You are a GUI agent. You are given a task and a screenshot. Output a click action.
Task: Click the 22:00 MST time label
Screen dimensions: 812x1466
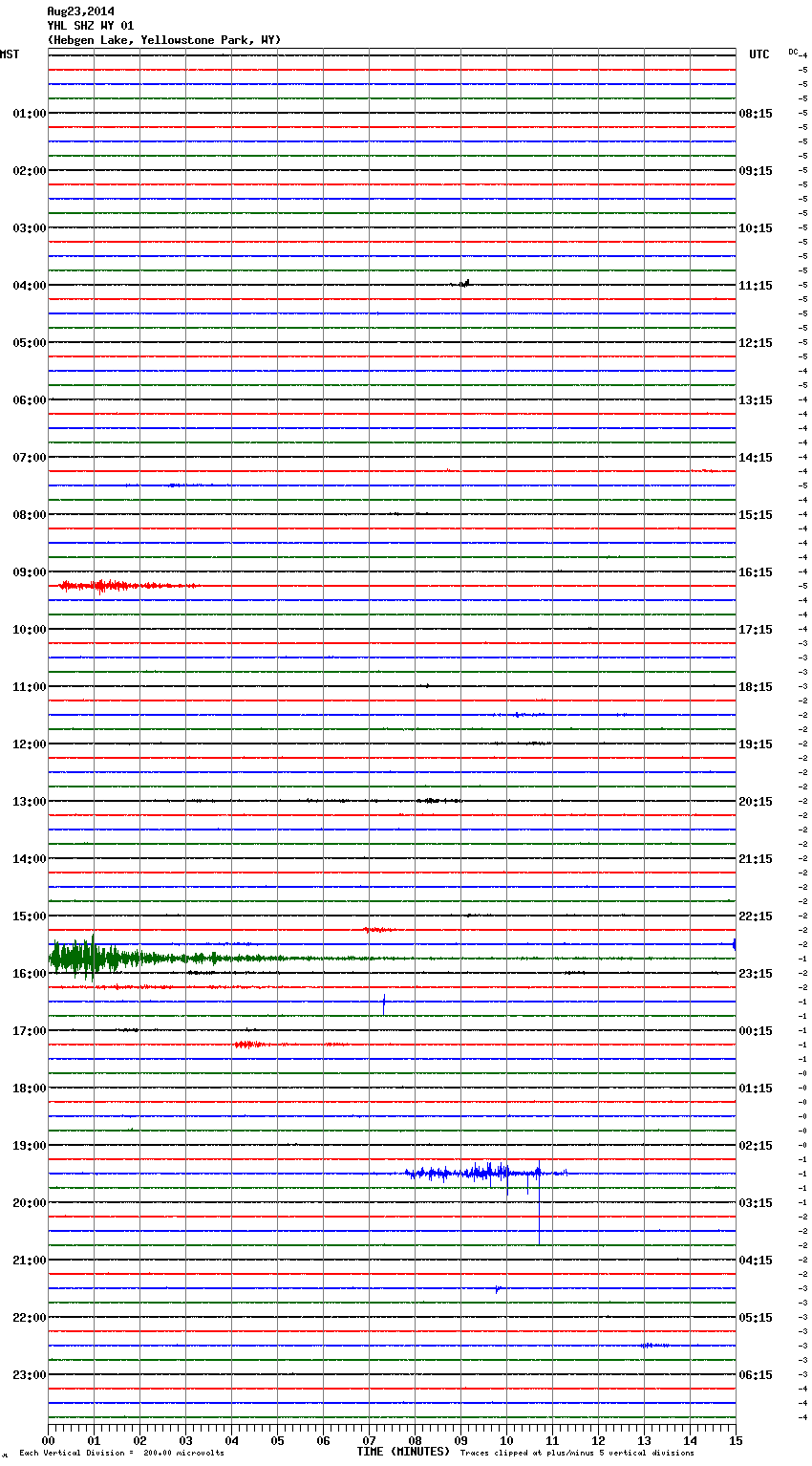pos(29,1318)
